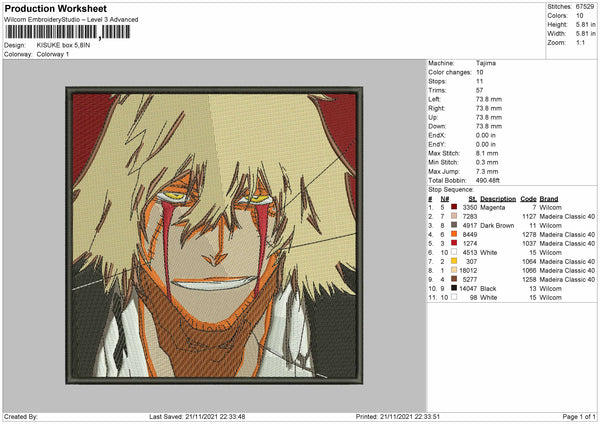Click the 'Magenta' description text
The image size is (600, 424).
pyautogui.click(x=492, y=207)
